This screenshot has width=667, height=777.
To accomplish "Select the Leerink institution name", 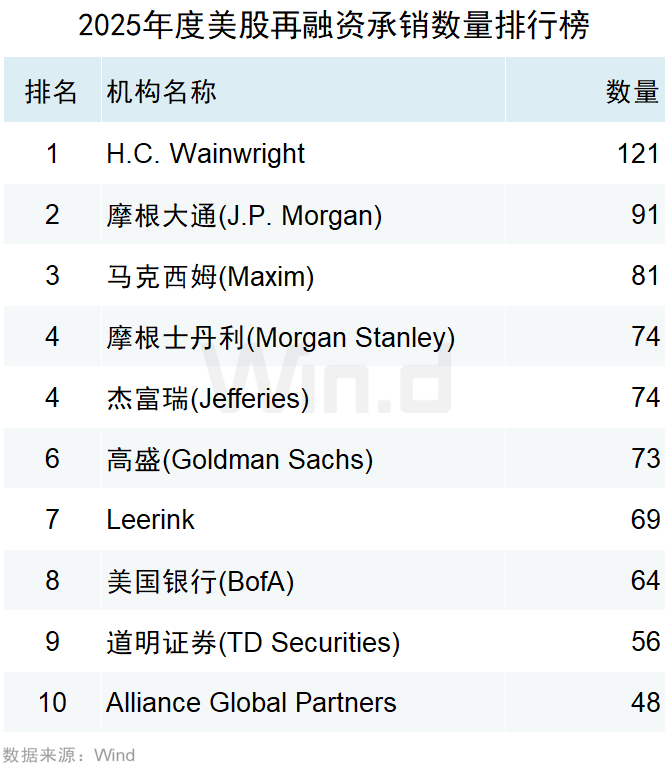I will (x=150, y=520).
